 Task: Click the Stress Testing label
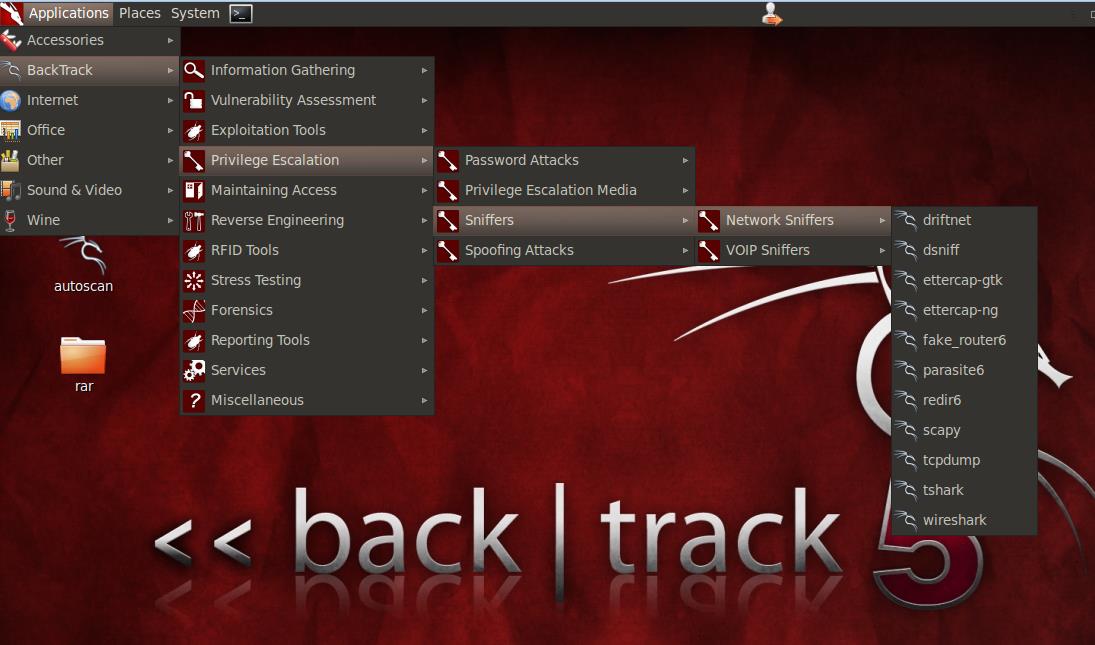point(256,281)
